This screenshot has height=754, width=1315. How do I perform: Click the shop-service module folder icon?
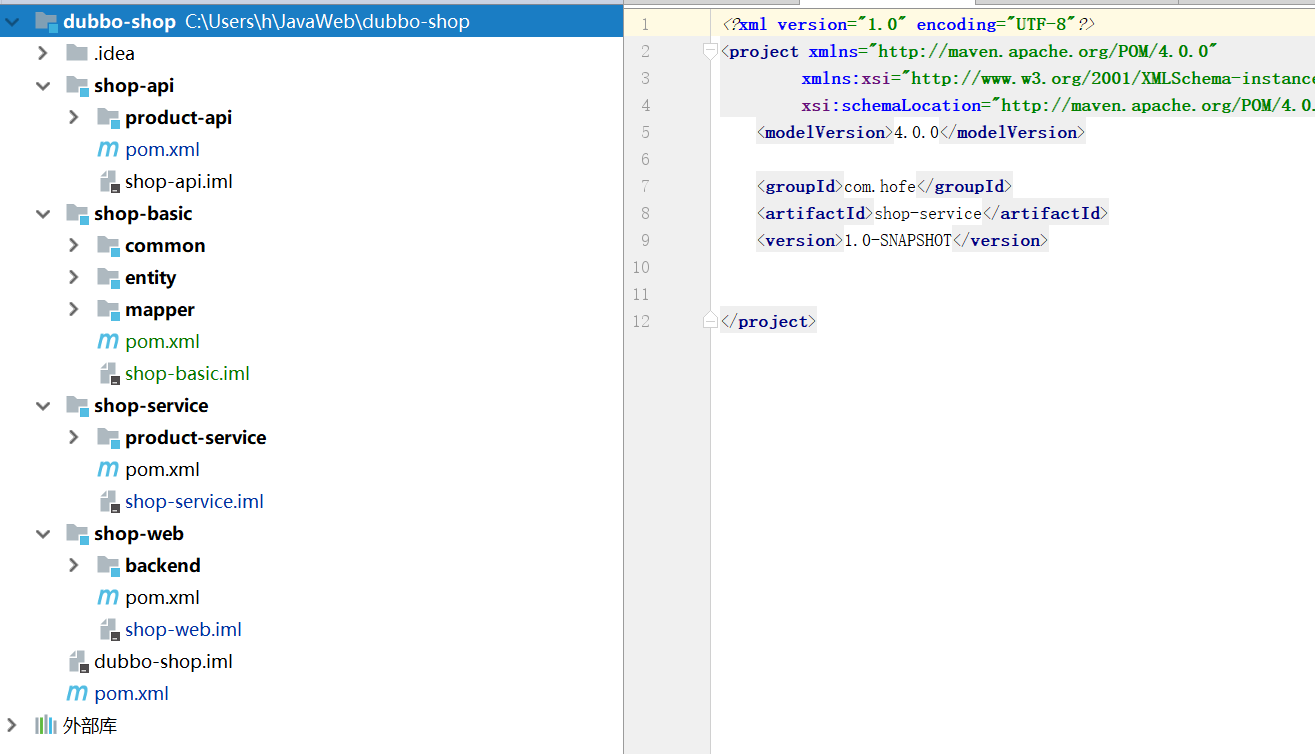coord(77,405)
